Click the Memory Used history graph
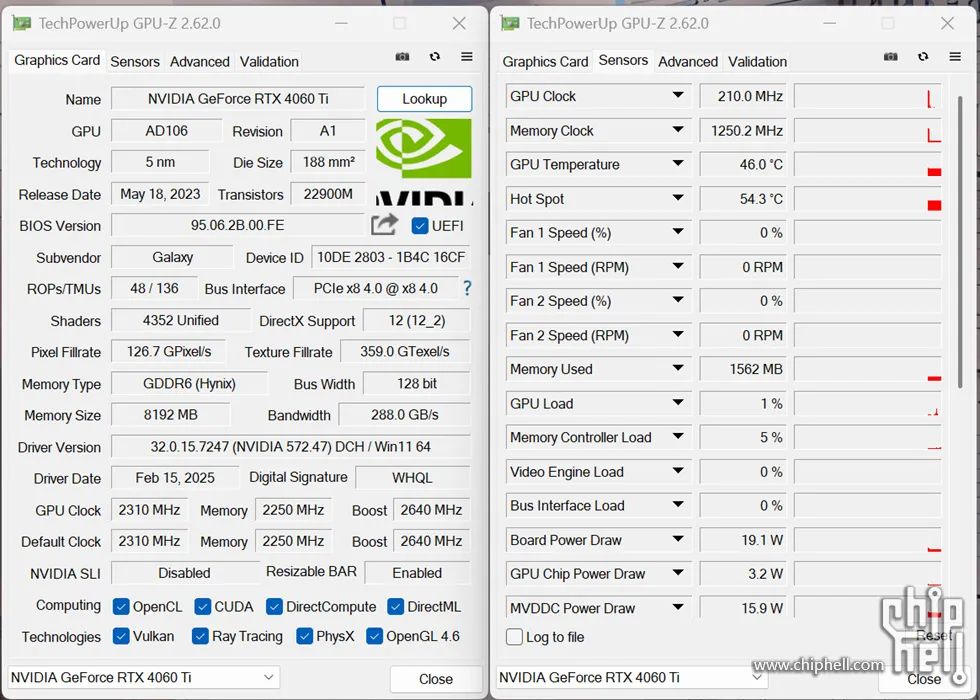The image size is (980, 700). (868, 369)
